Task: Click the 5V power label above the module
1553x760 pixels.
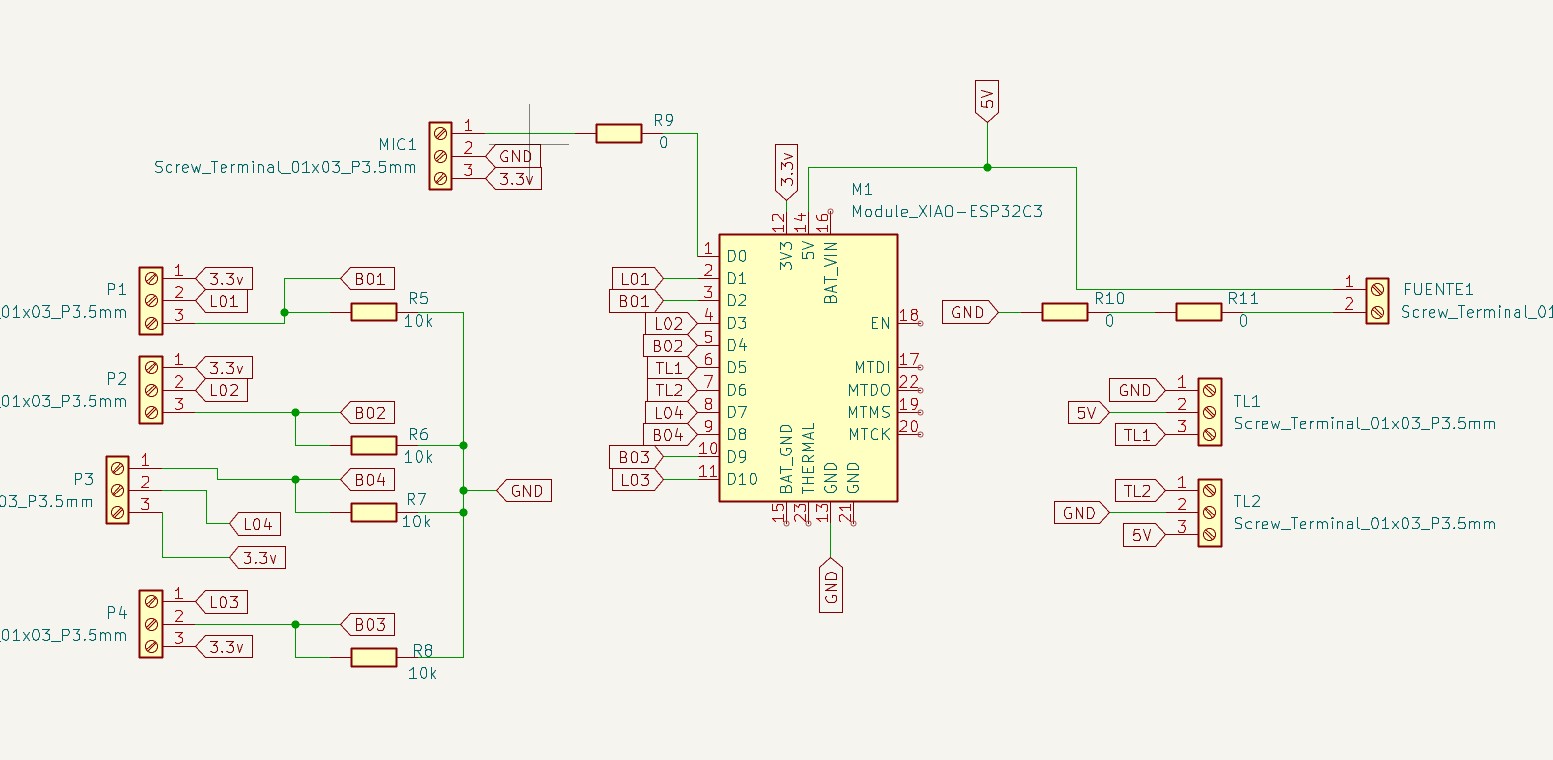Action: pos(987,101)
